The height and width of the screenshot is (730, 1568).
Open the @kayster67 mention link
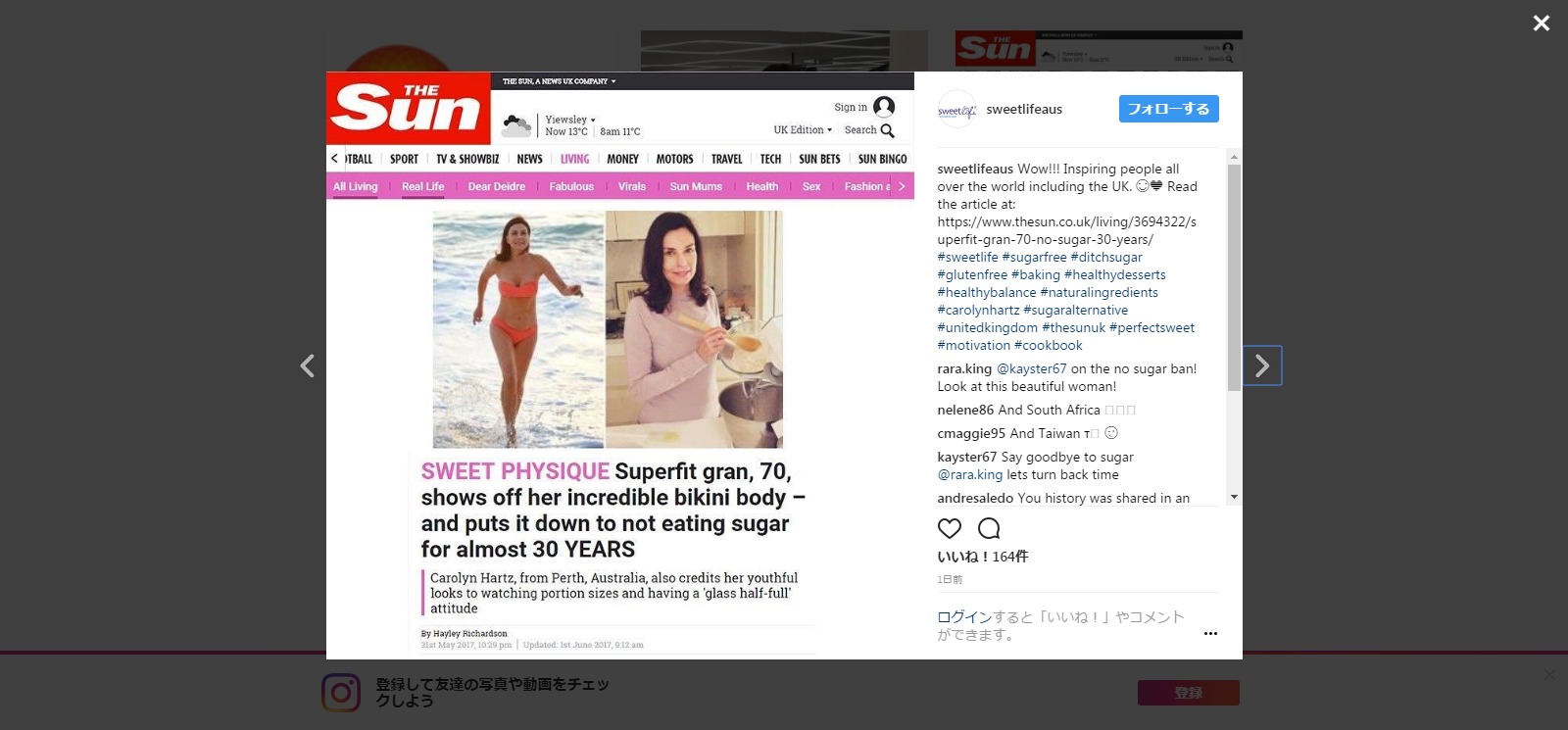[1031, 368]
